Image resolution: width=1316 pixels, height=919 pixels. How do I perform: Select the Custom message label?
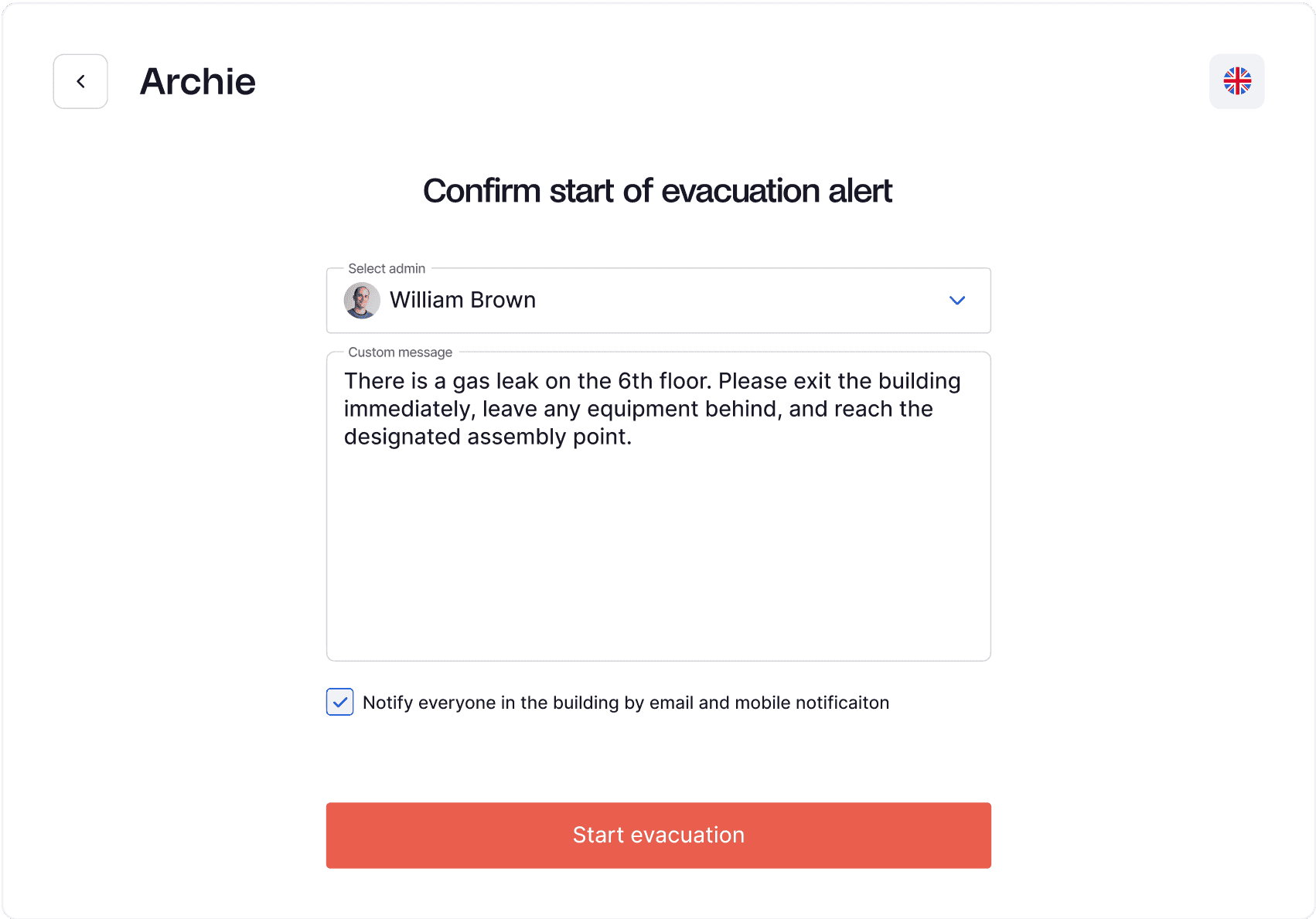coord(399,352)
